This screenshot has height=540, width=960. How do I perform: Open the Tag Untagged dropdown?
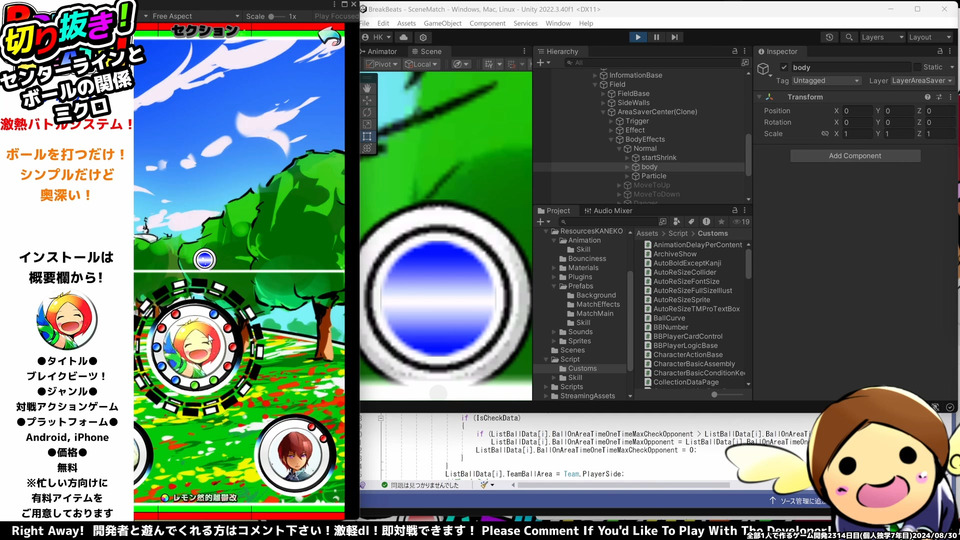pos(826,81)
